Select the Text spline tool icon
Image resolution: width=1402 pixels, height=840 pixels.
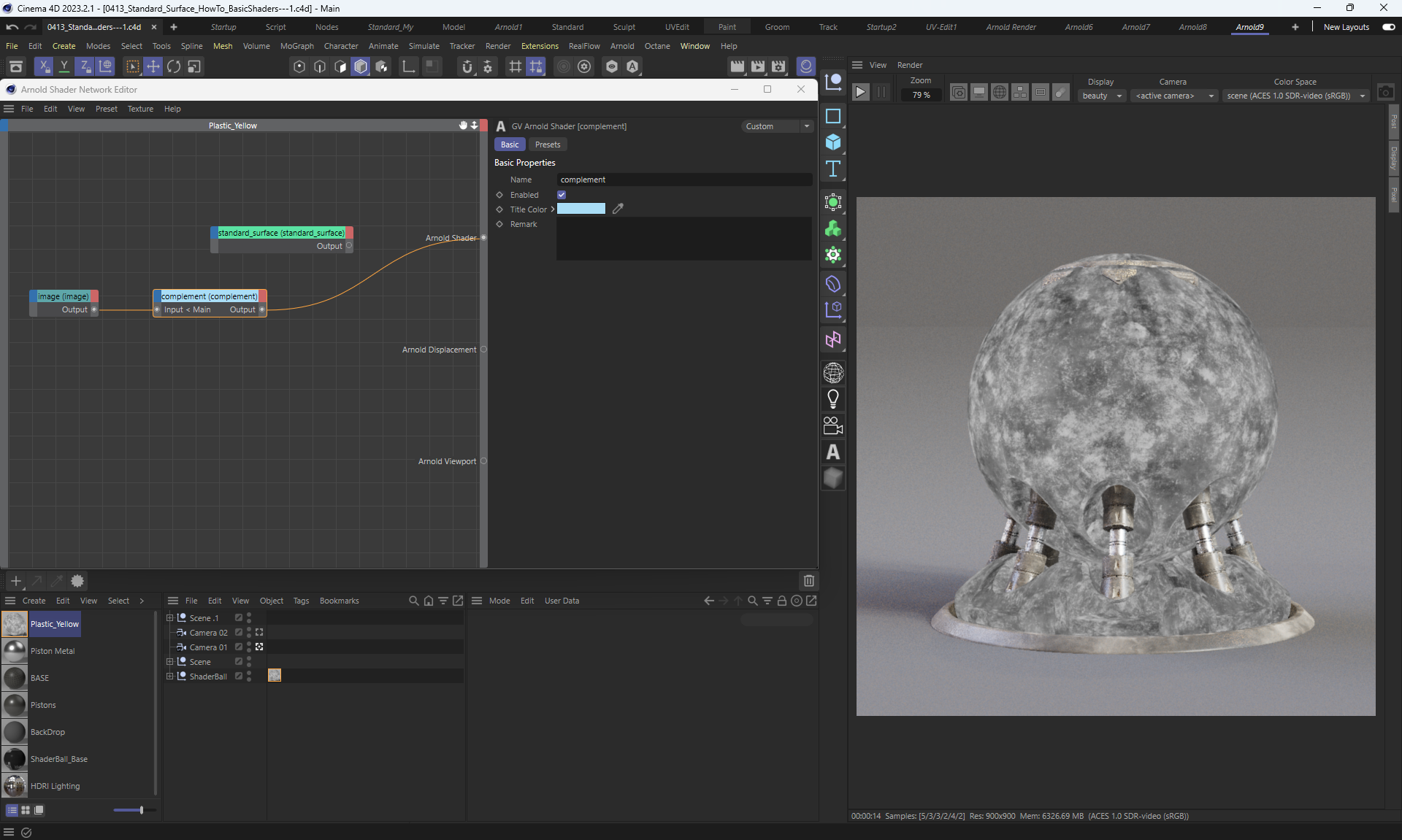coord(833,169)
